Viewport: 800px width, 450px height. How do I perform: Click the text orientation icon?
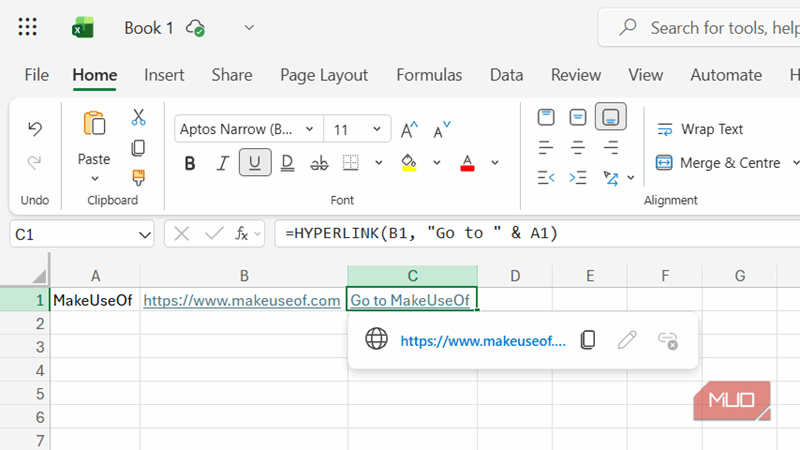611,178
